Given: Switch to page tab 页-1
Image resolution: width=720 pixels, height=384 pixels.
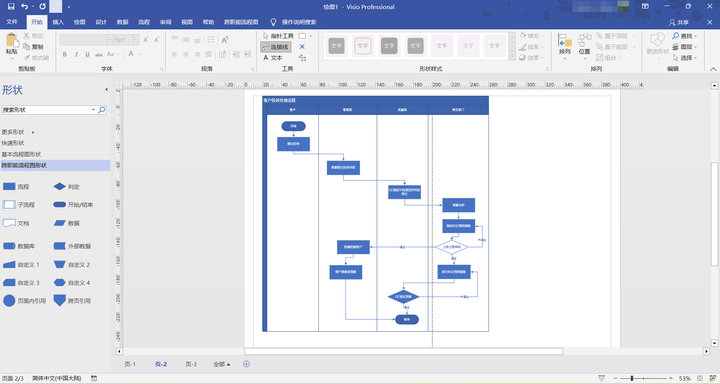Looking at the screenshot, I should point(130,364).
